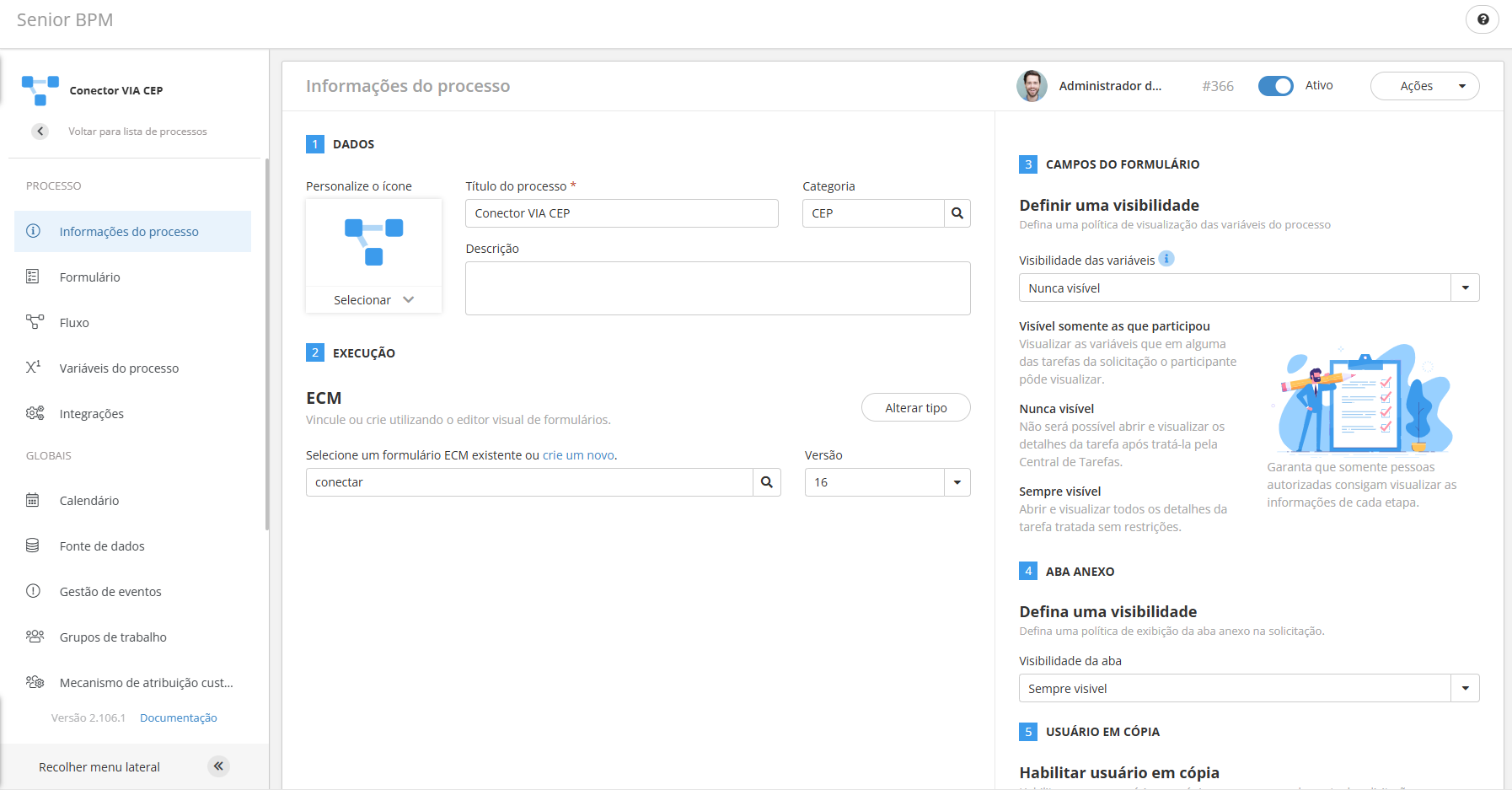Image resolution: width=1512 pixels, height=790 pixels.
Task: Open the Ações dropdown menu
Action: (x=1424, y=86)
